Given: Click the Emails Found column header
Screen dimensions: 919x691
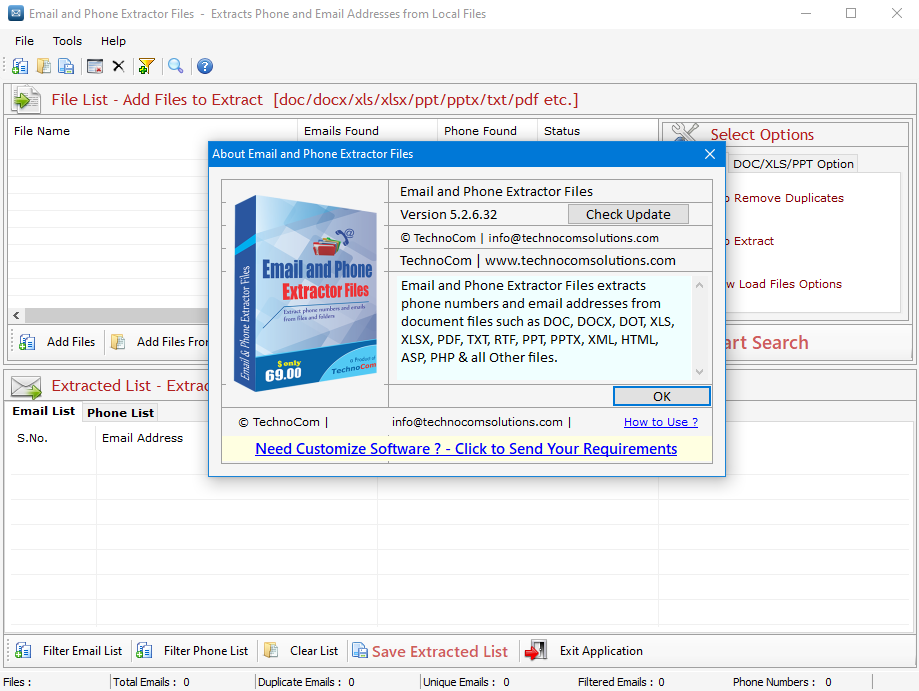Looking at the screenshot, I should click(x=368, y=131).
